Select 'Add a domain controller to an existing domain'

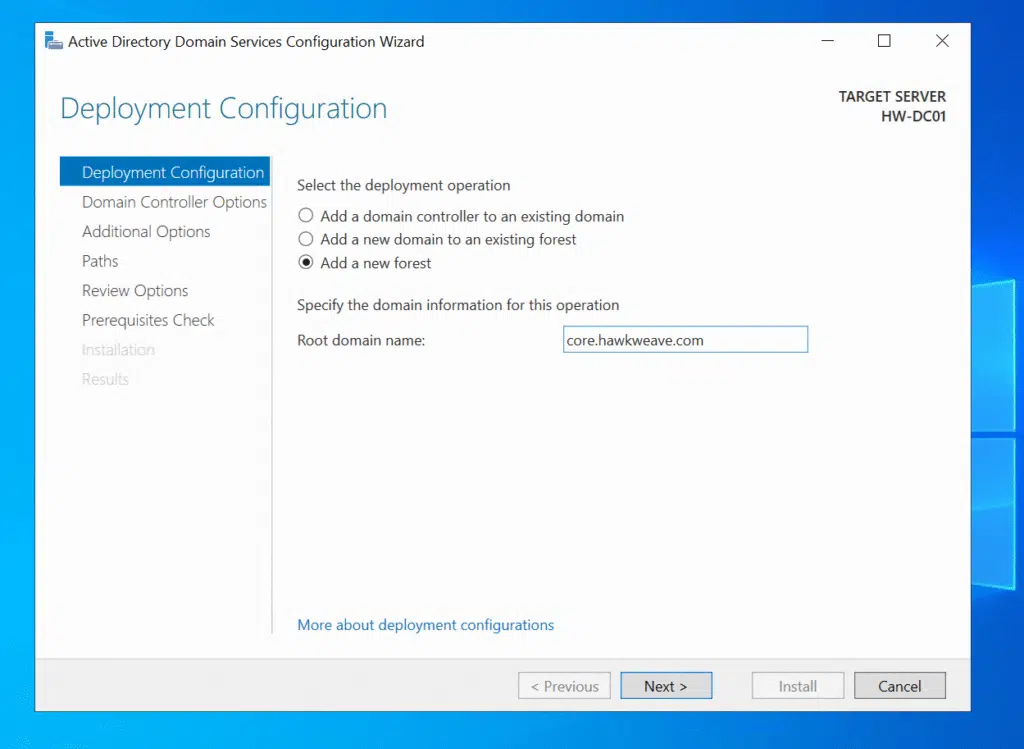[306, 216]
